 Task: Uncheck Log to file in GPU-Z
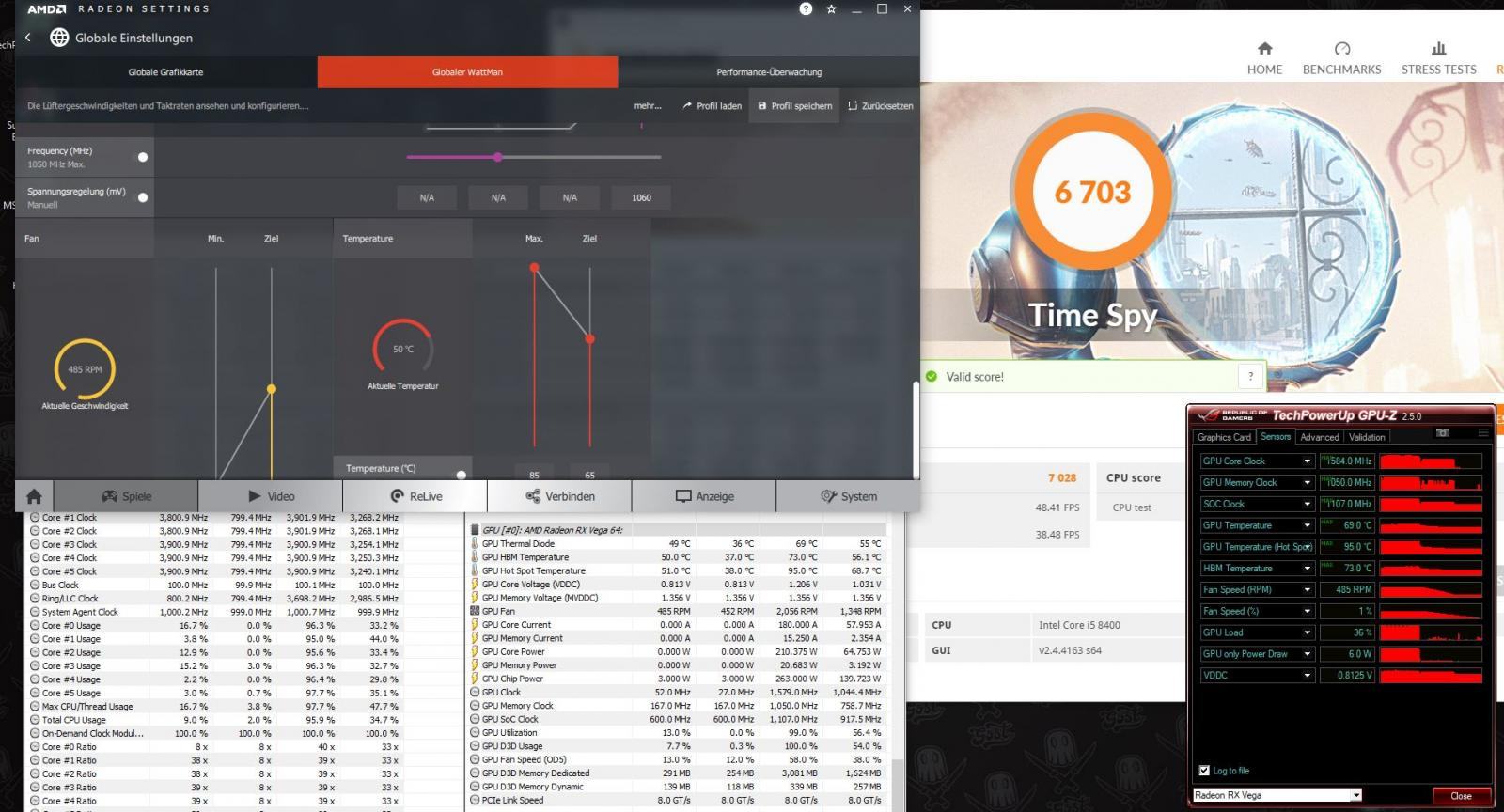[1204, 771]
